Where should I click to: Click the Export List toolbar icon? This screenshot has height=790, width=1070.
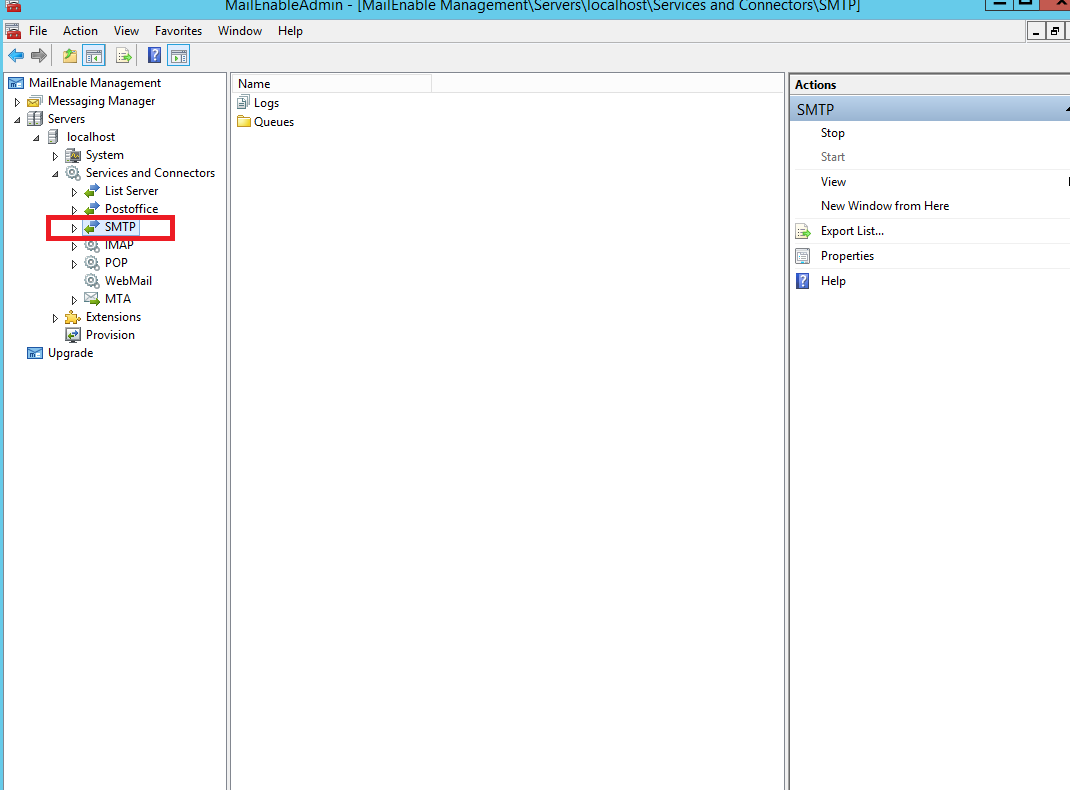point(124,55)
